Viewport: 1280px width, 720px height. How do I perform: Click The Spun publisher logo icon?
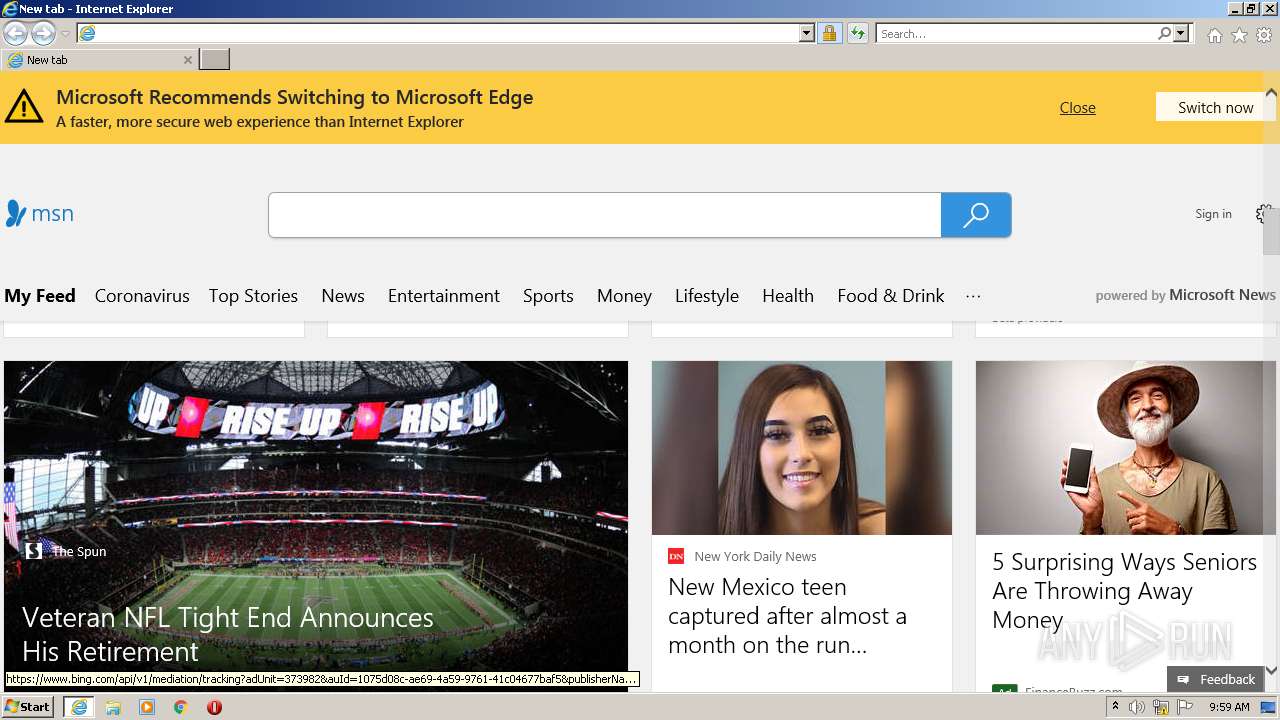(33, 551)
